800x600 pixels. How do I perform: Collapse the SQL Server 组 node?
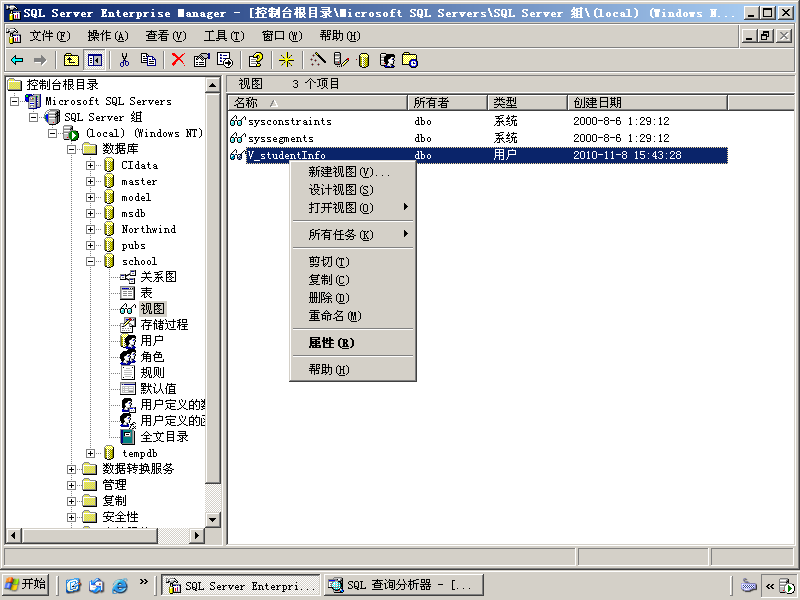coord(34,117)
